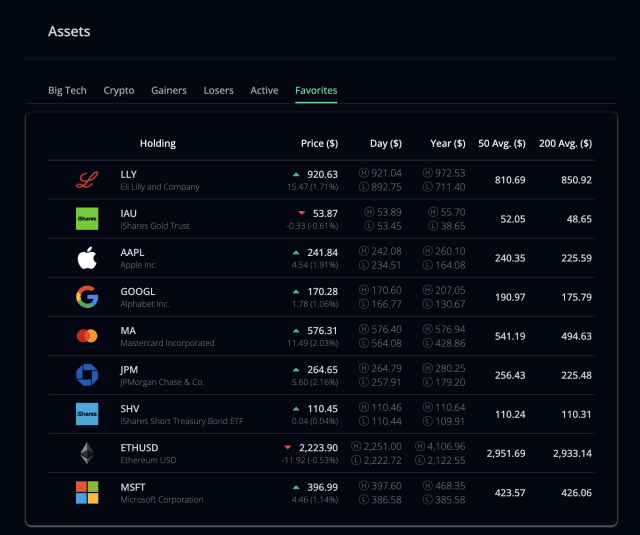Click the Microsoft four-square logo

[87, 492]
